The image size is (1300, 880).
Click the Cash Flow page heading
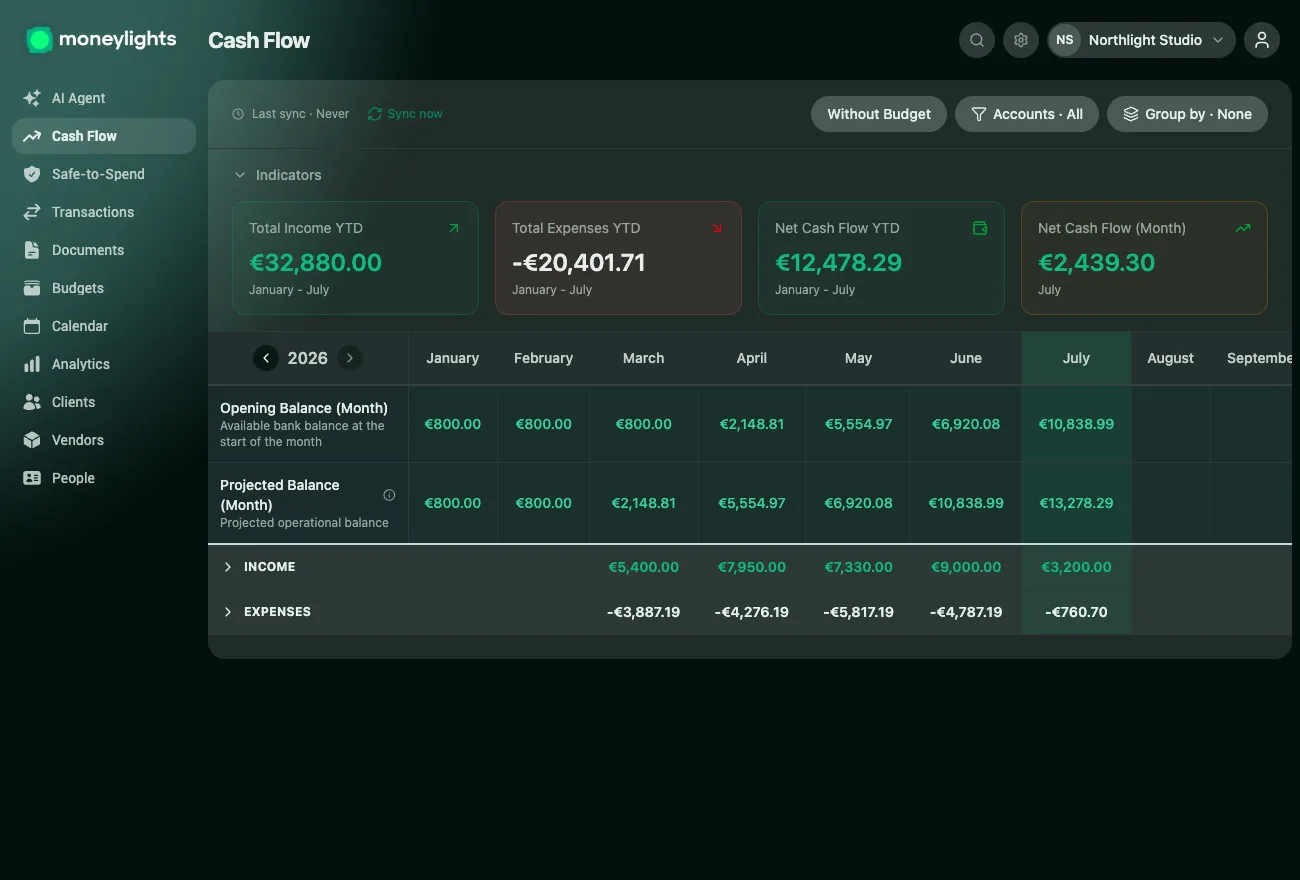259,41
